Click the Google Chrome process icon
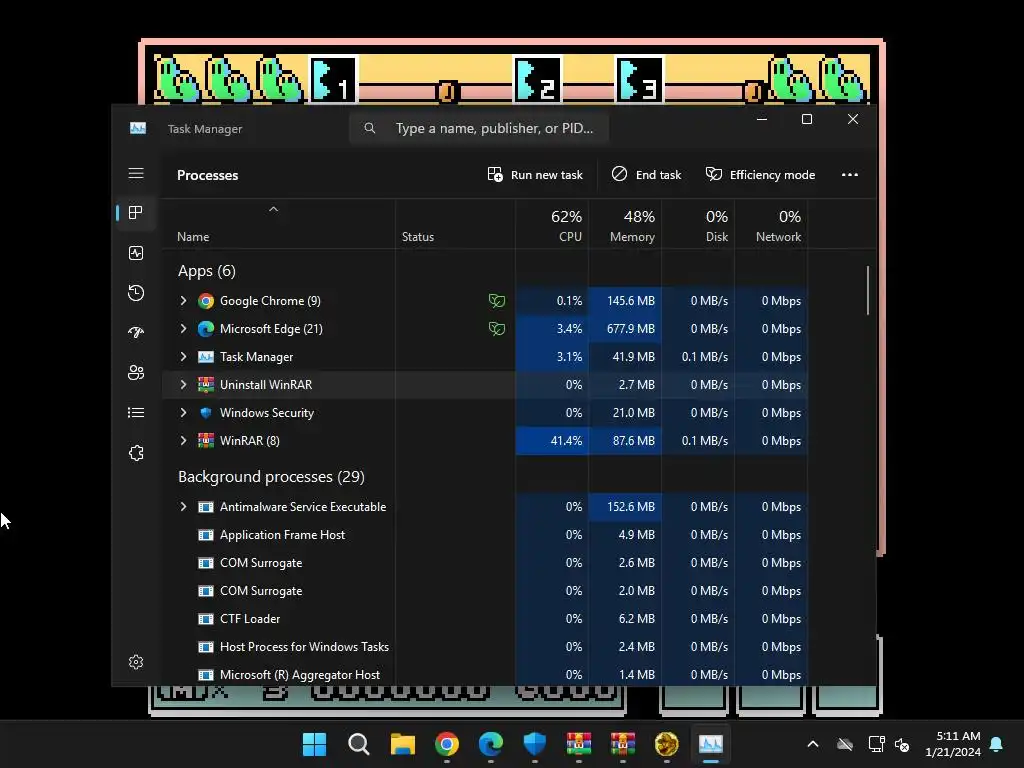Image resolution: width=1024 pixels, height=768 pixels. pyautogui.click(x=206, y=300)
